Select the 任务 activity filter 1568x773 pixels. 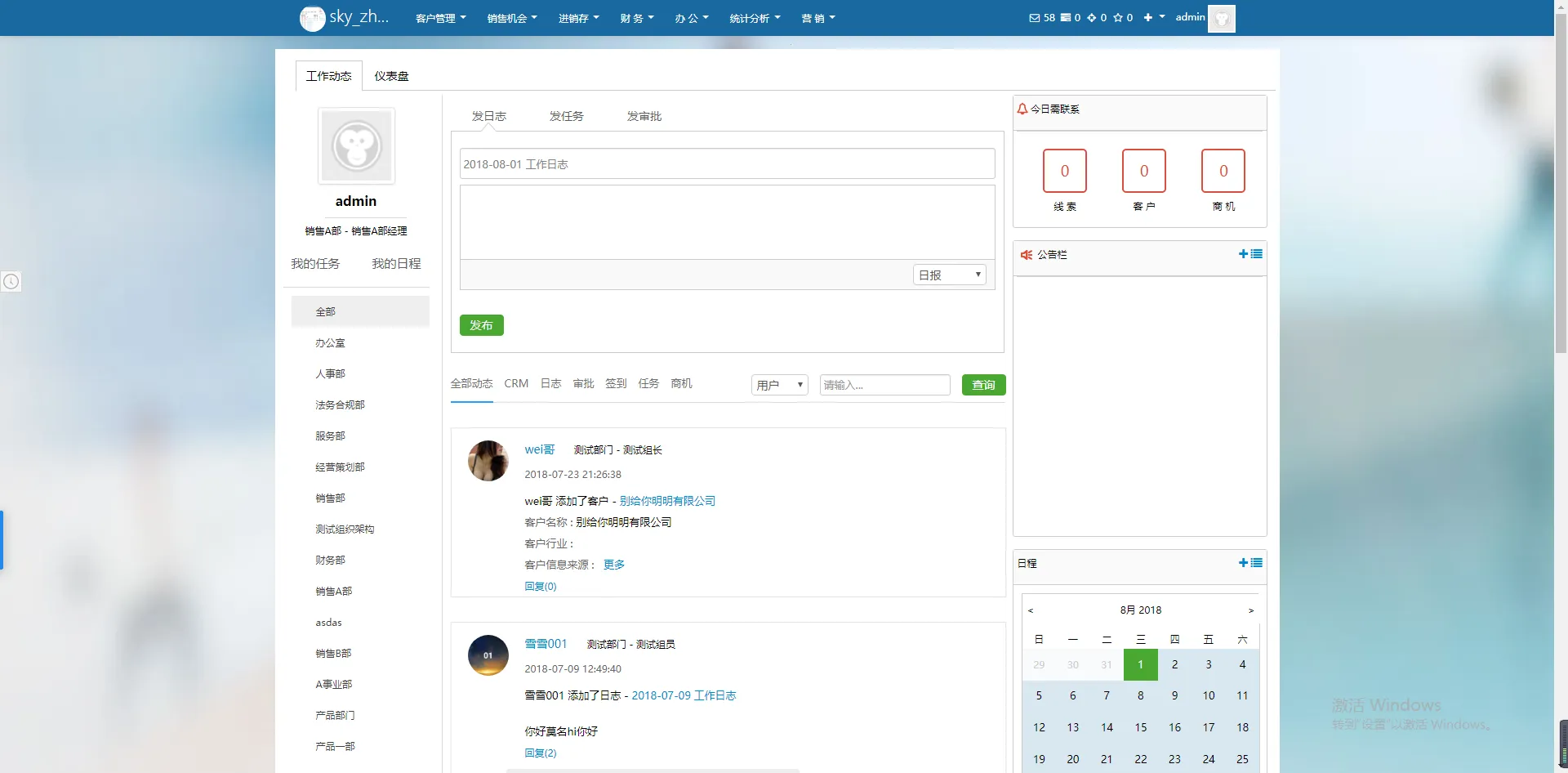point(648,383)
